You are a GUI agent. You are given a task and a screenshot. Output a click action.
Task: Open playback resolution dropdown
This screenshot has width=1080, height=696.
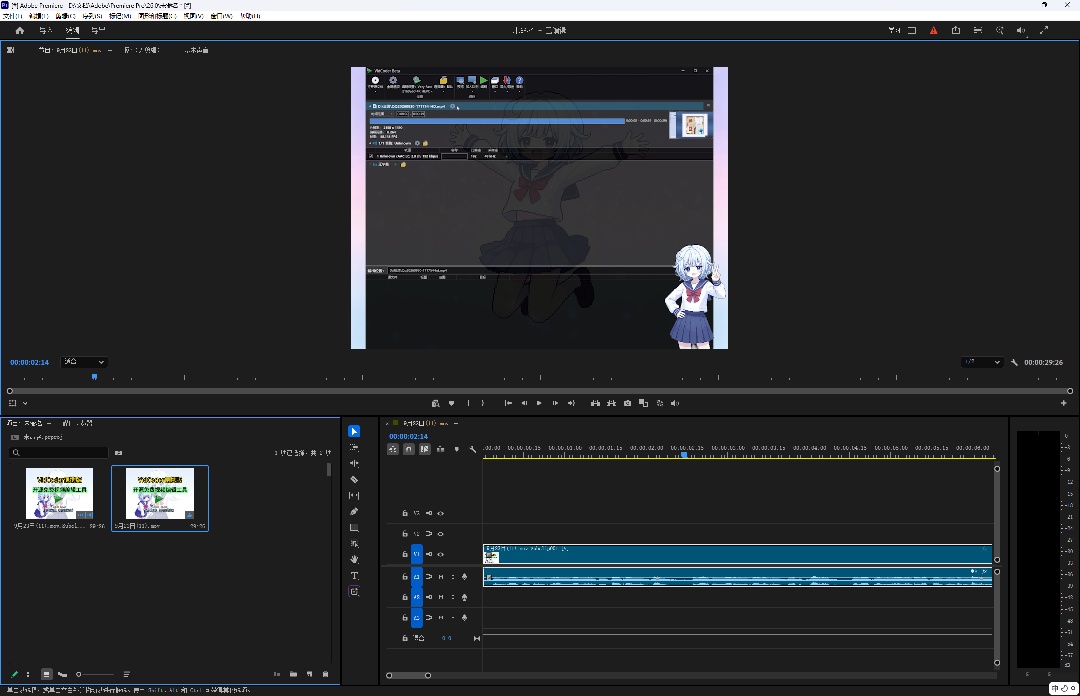[x=982, y=362]
